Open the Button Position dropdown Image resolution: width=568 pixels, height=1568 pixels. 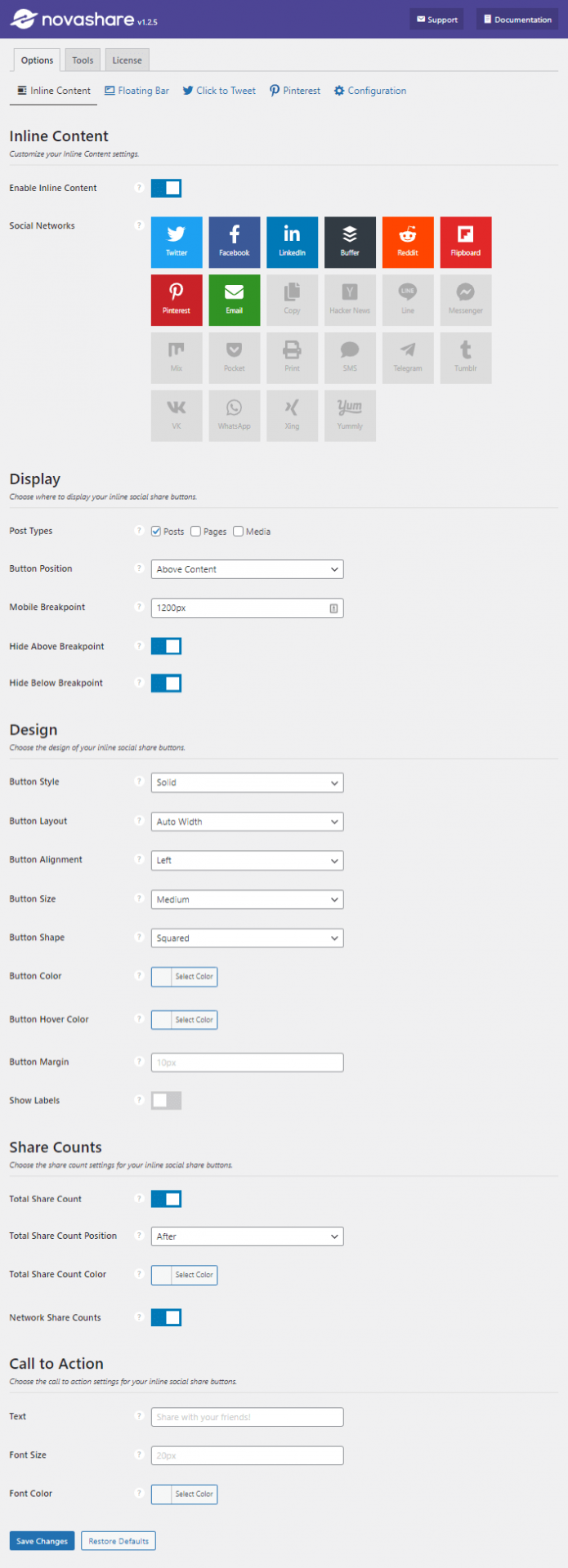coord(247,568)
